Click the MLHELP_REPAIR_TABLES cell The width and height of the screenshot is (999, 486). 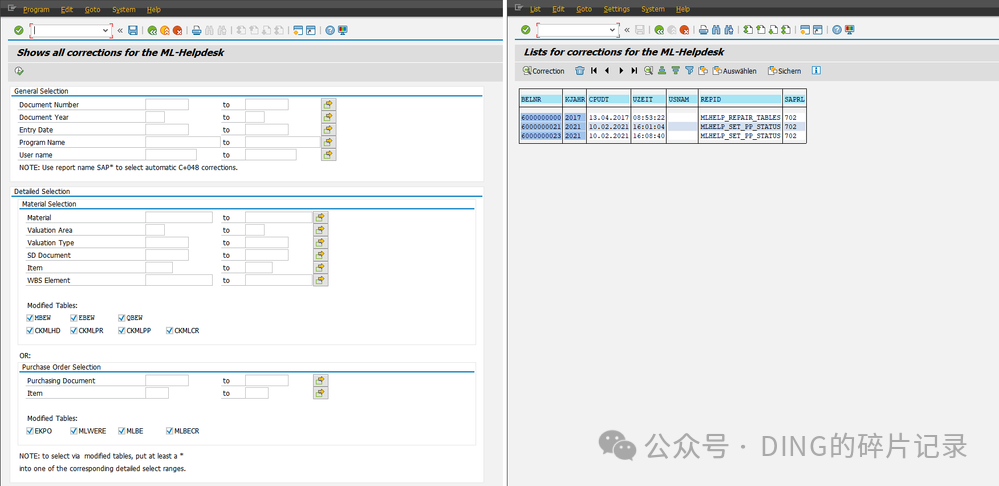740,118
